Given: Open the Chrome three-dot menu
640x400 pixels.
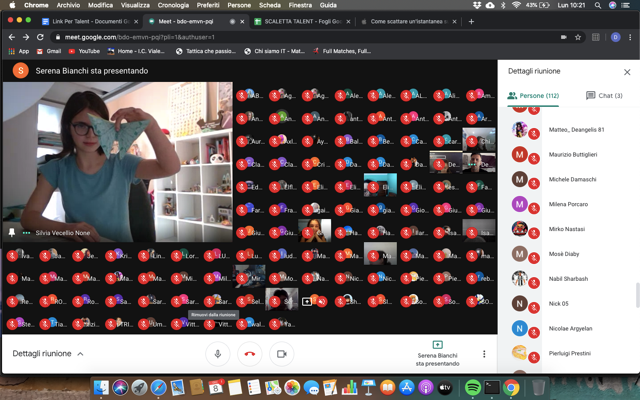Looking at the screenshot, I should coord(631,37).
